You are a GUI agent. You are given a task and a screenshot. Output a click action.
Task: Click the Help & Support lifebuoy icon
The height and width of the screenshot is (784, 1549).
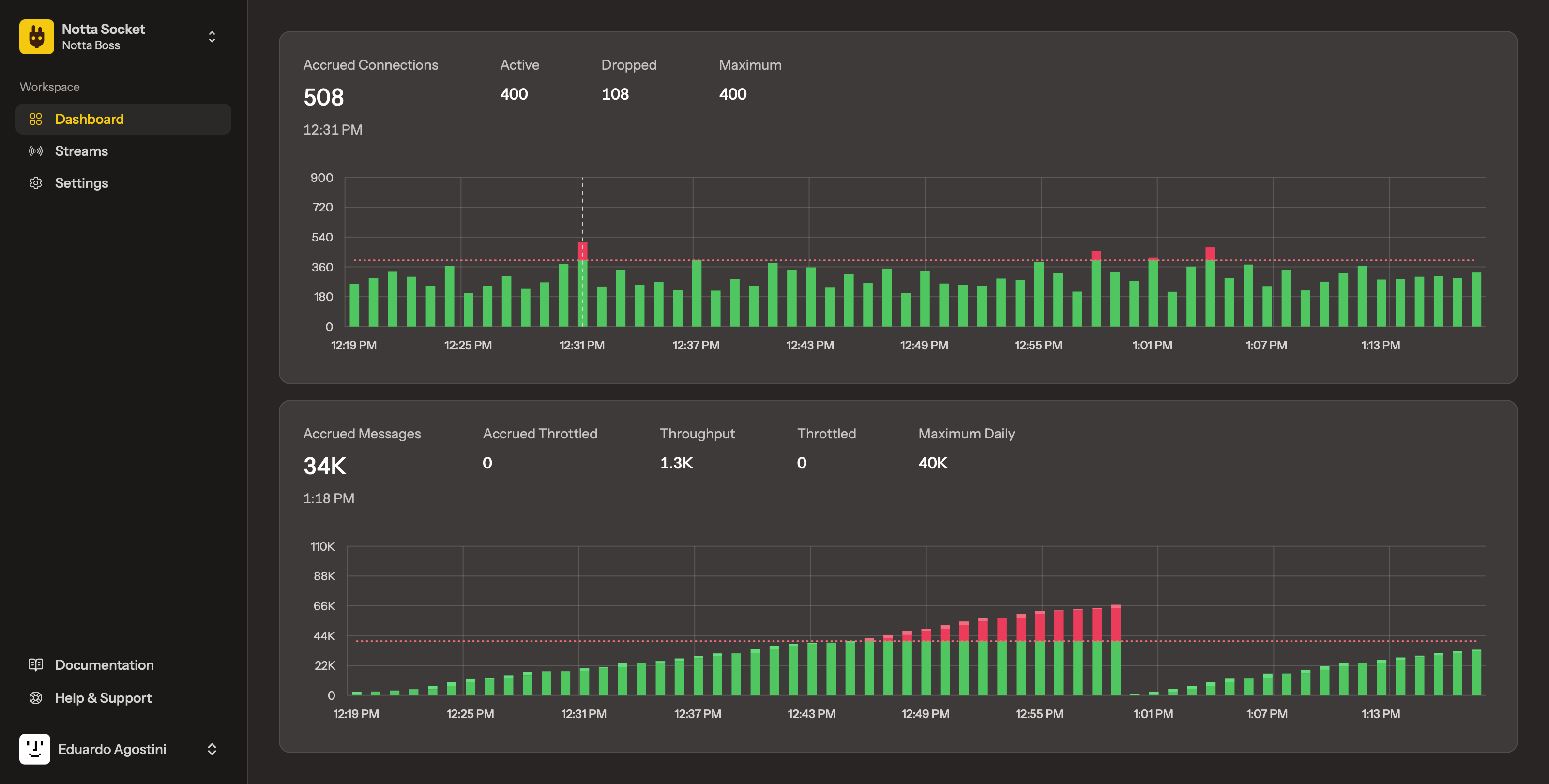tap(35, 697)
